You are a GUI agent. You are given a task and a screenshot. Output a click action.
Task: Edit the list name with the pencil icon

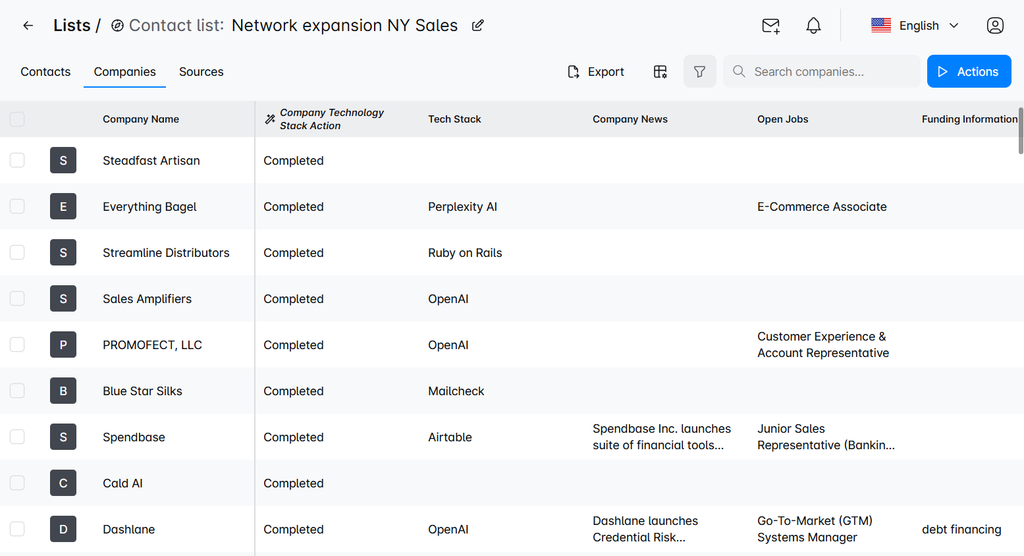click(x=478, y=25)
